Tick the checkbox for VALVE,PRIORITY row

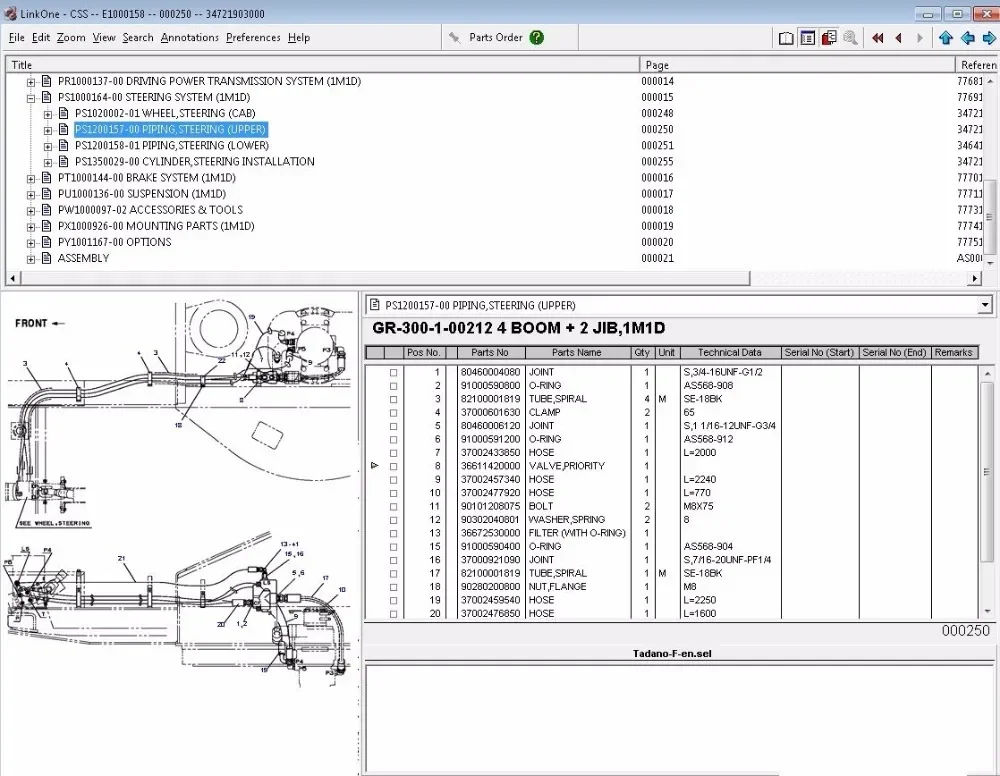[393, 466]
